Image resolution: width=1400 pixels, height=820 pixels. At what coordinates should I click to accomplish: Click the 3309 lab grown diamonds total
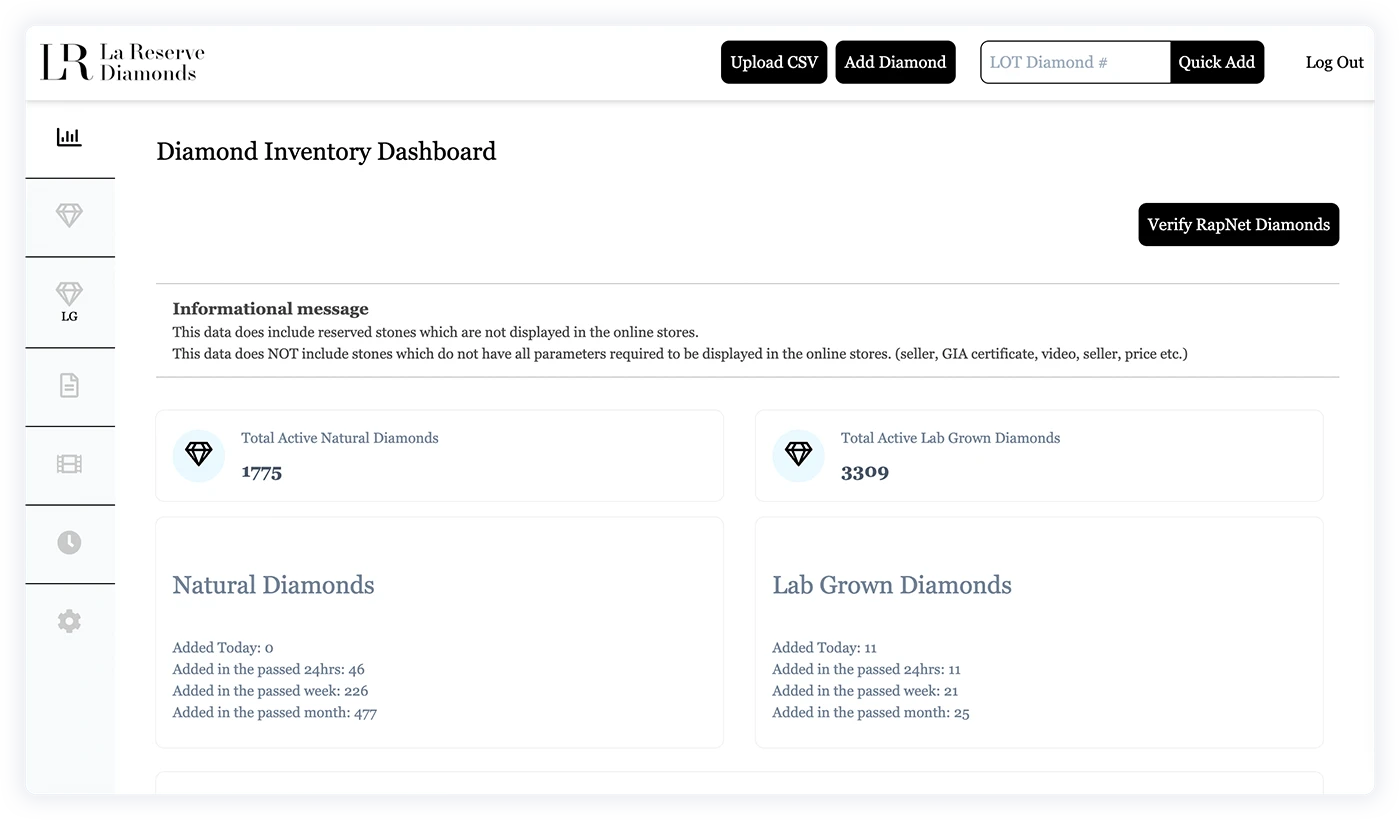pyautogui.click(x=864, y=472)
